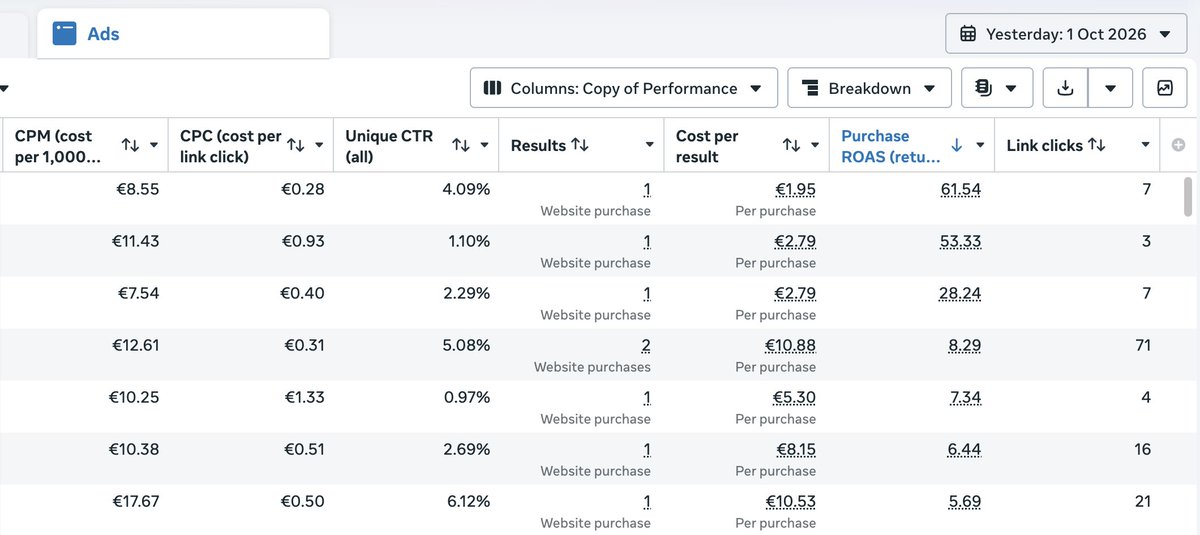Open the Ads tab
The height and width of the screenshot is (535, 1200).
point(183,34)
